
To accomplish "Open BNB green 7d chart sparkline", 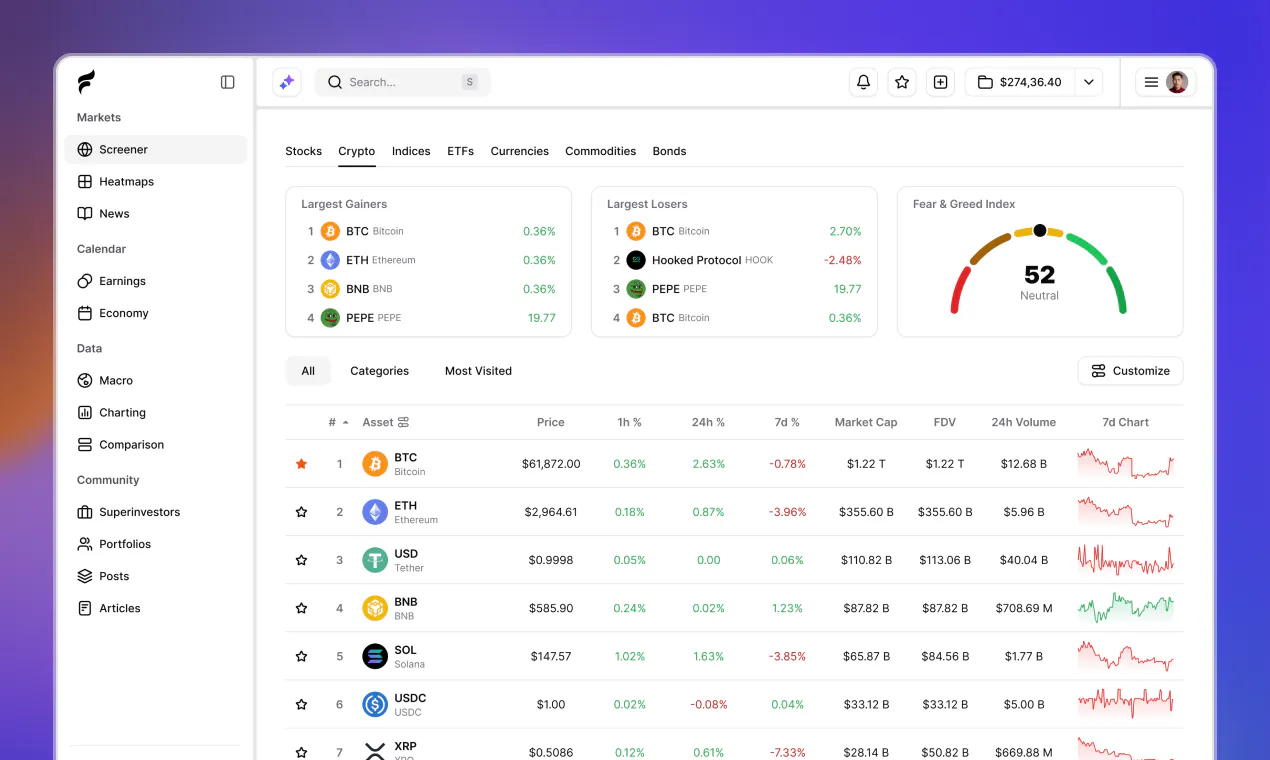I will 1126,607.
